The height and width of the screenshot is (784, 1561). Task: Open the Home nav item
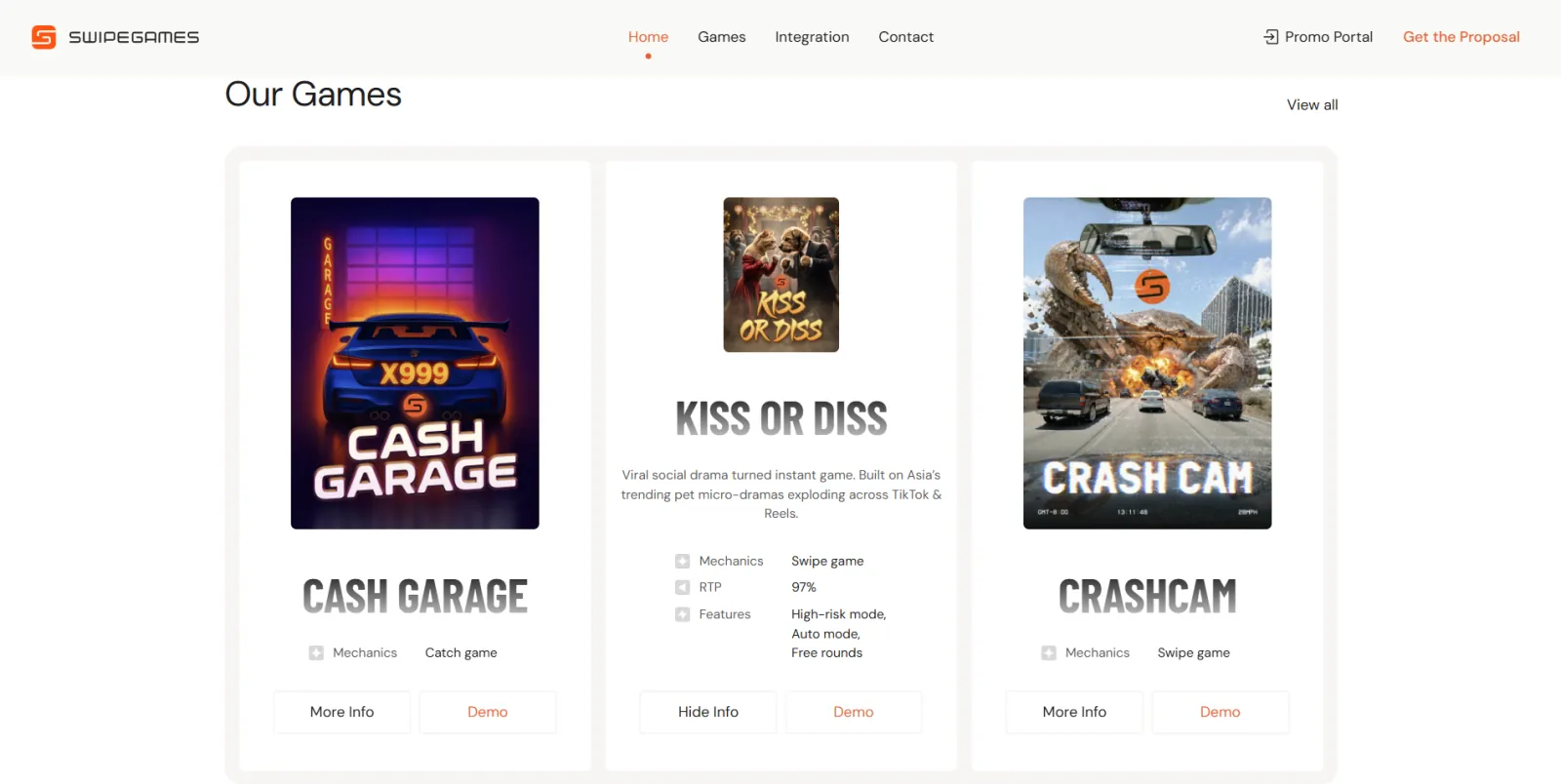pos(648,37)
